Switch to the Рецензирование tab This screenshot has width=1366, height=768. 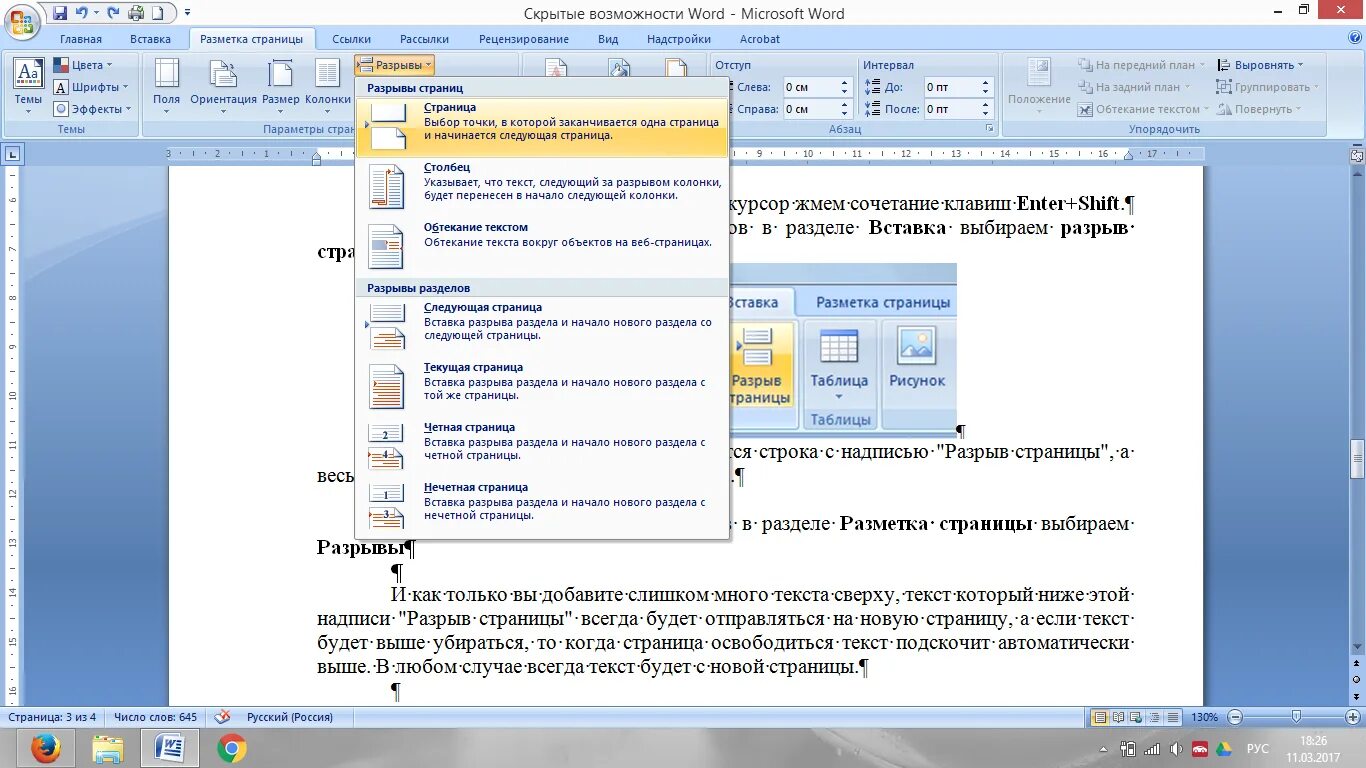coord(524,39)
